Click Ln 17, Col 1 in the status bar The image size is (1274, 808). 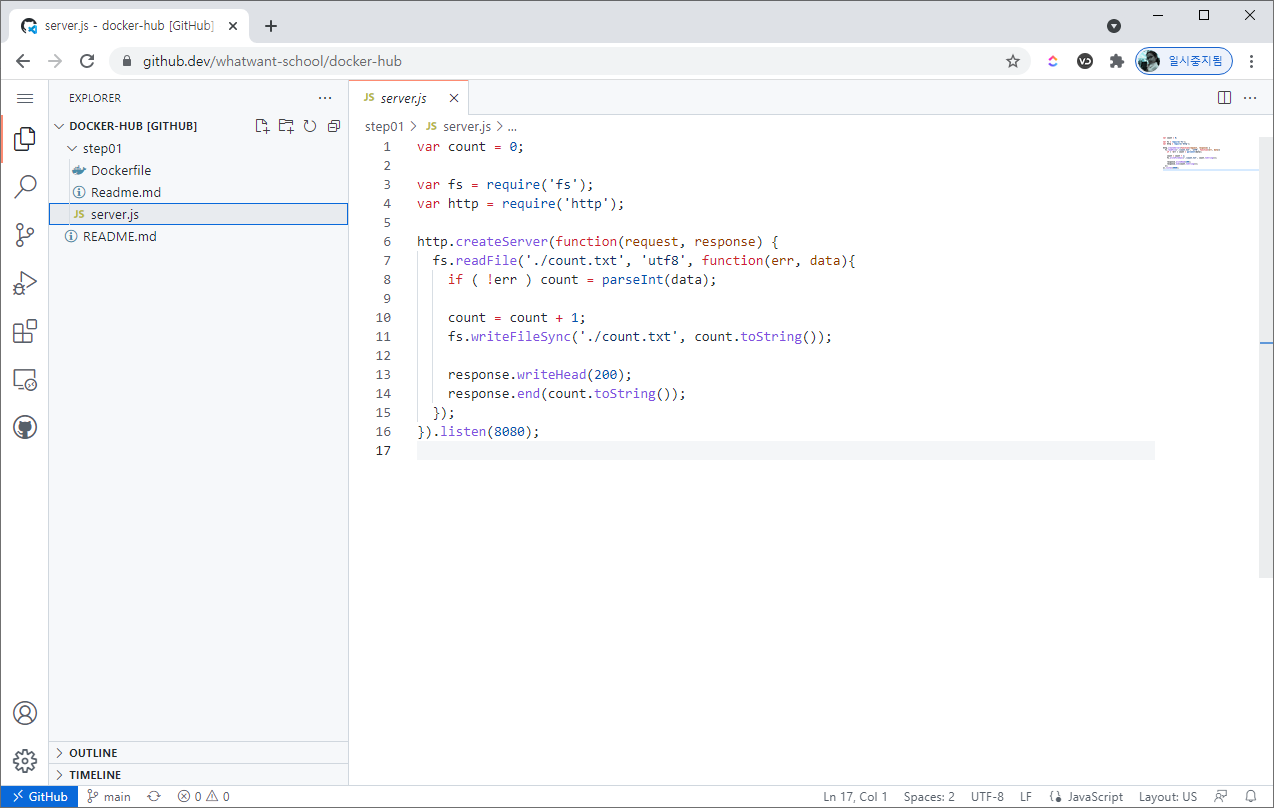[855, 797]
